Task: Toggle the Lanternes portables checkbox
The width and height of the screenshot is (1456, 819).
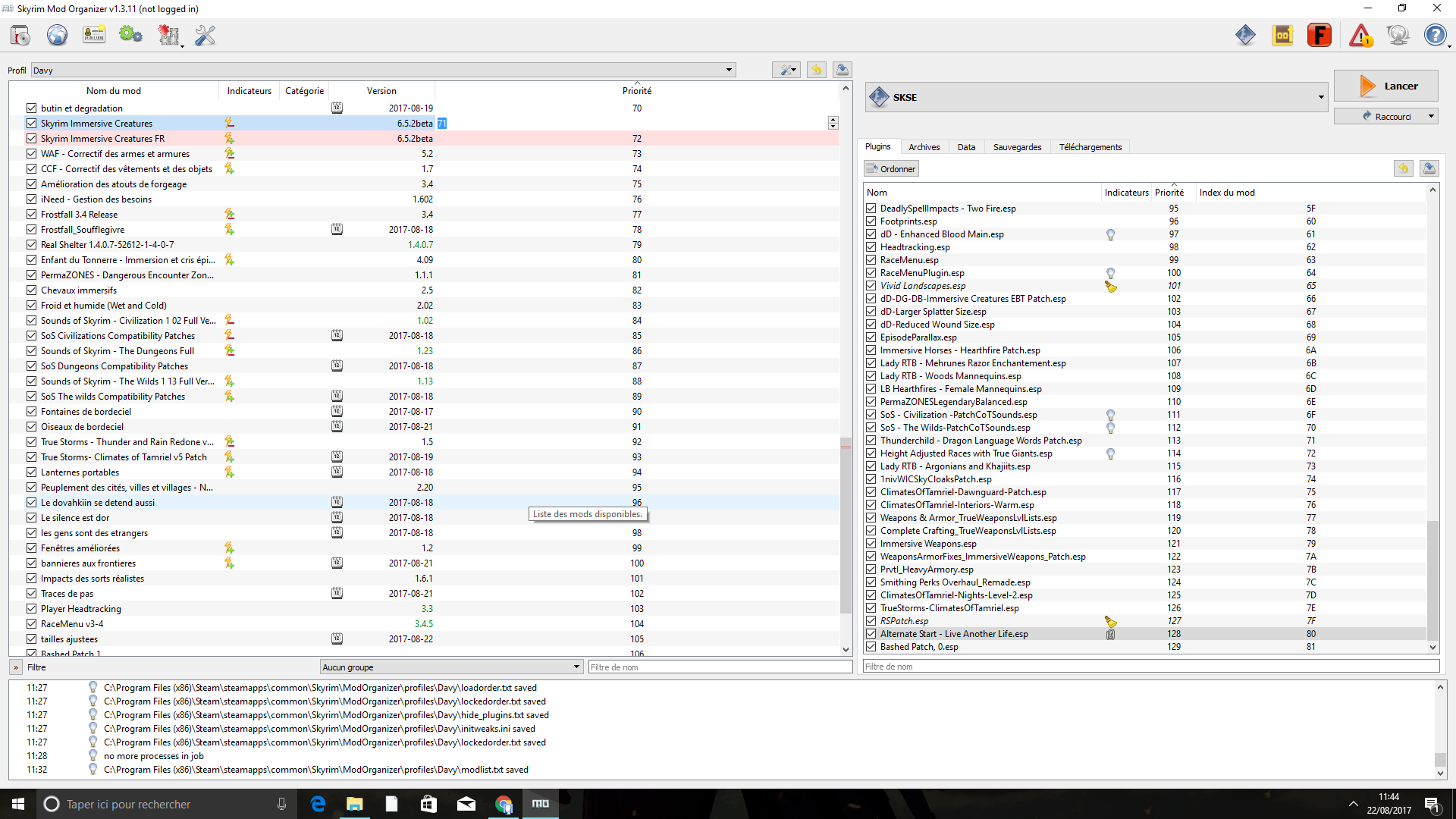Action: click(31, 472)
